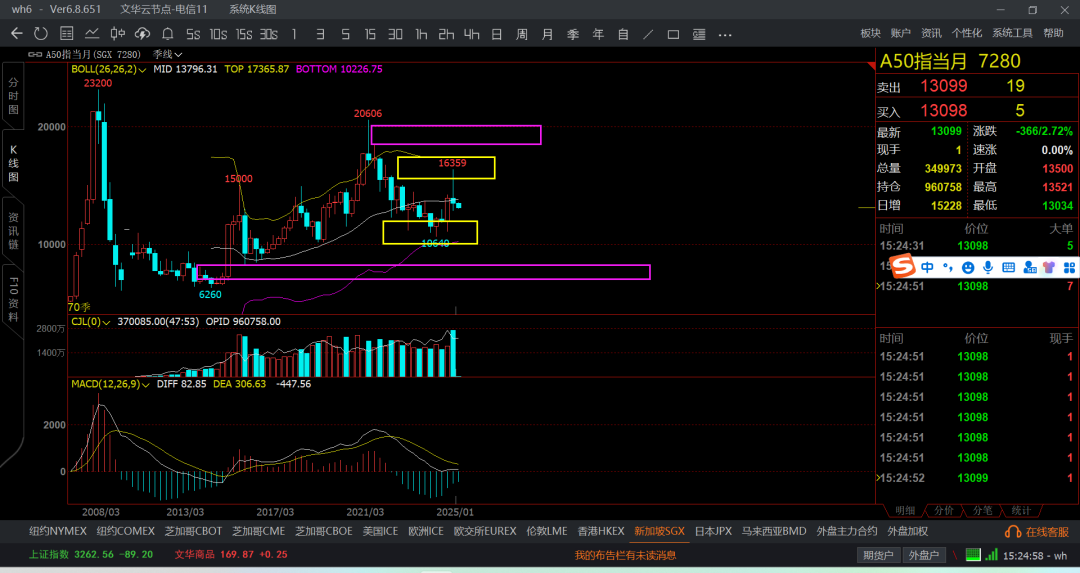Select the 明细 bottom tab

pos(904,510)
